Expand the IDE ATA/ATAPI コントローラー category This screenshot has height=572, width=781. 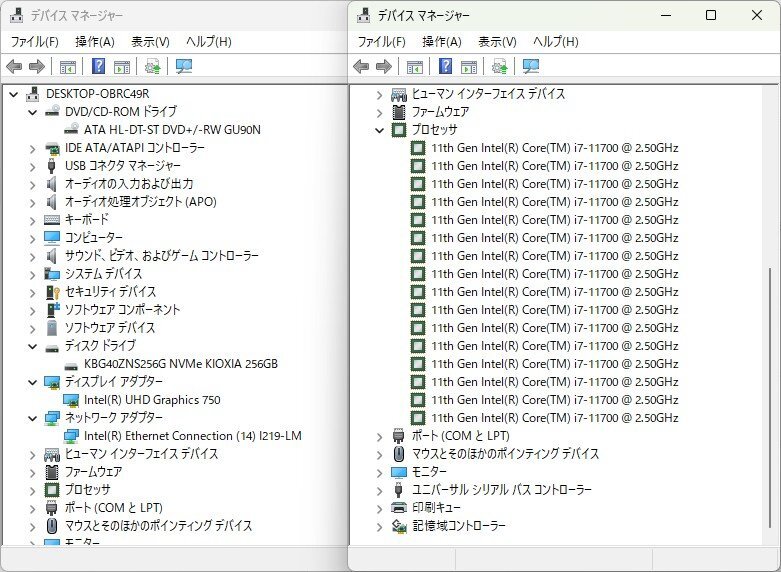(32, 148)
